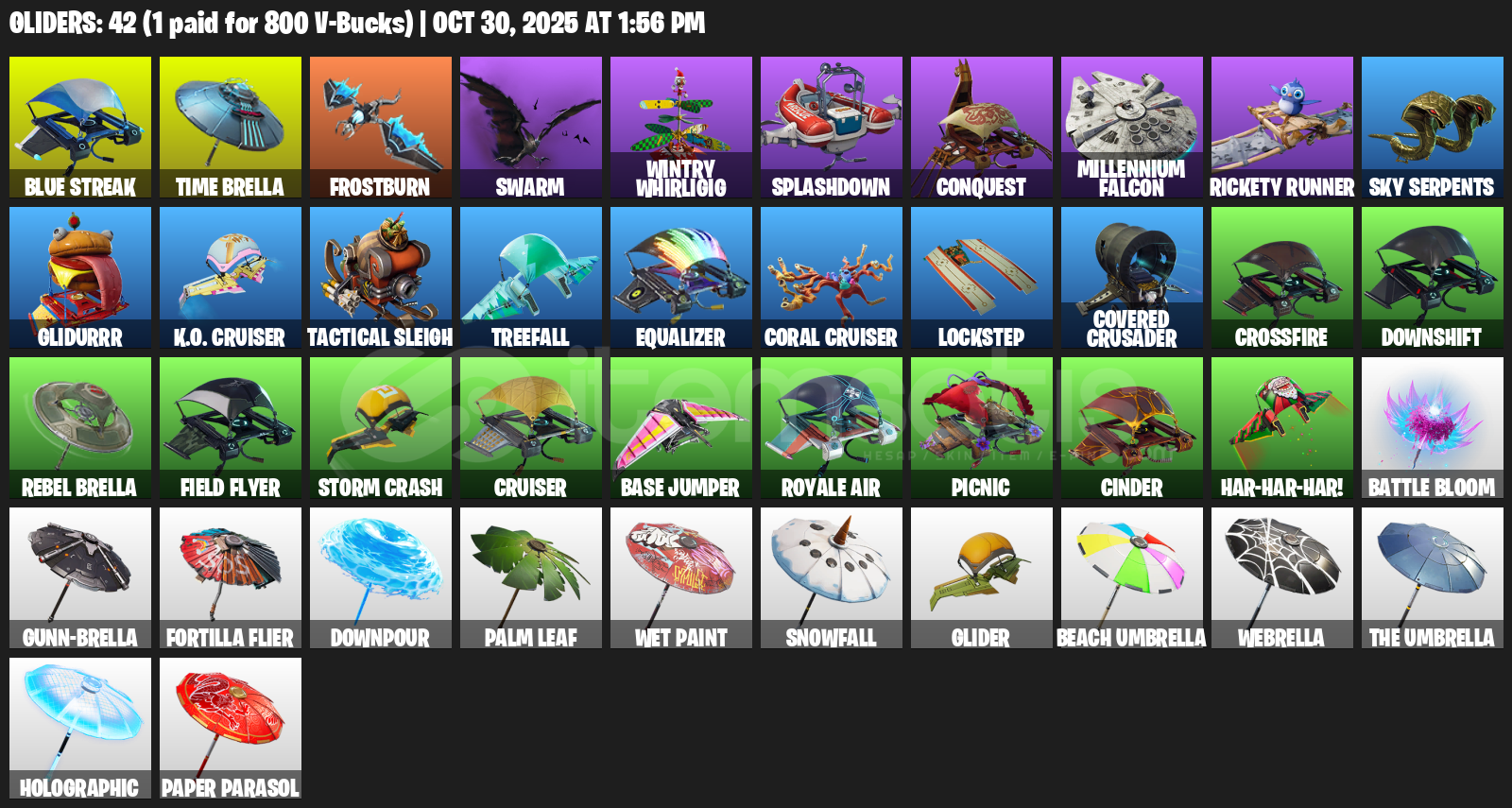
Task: Click the Base Jumper glider
Action: pyautogui.click(x=681, y=428)
